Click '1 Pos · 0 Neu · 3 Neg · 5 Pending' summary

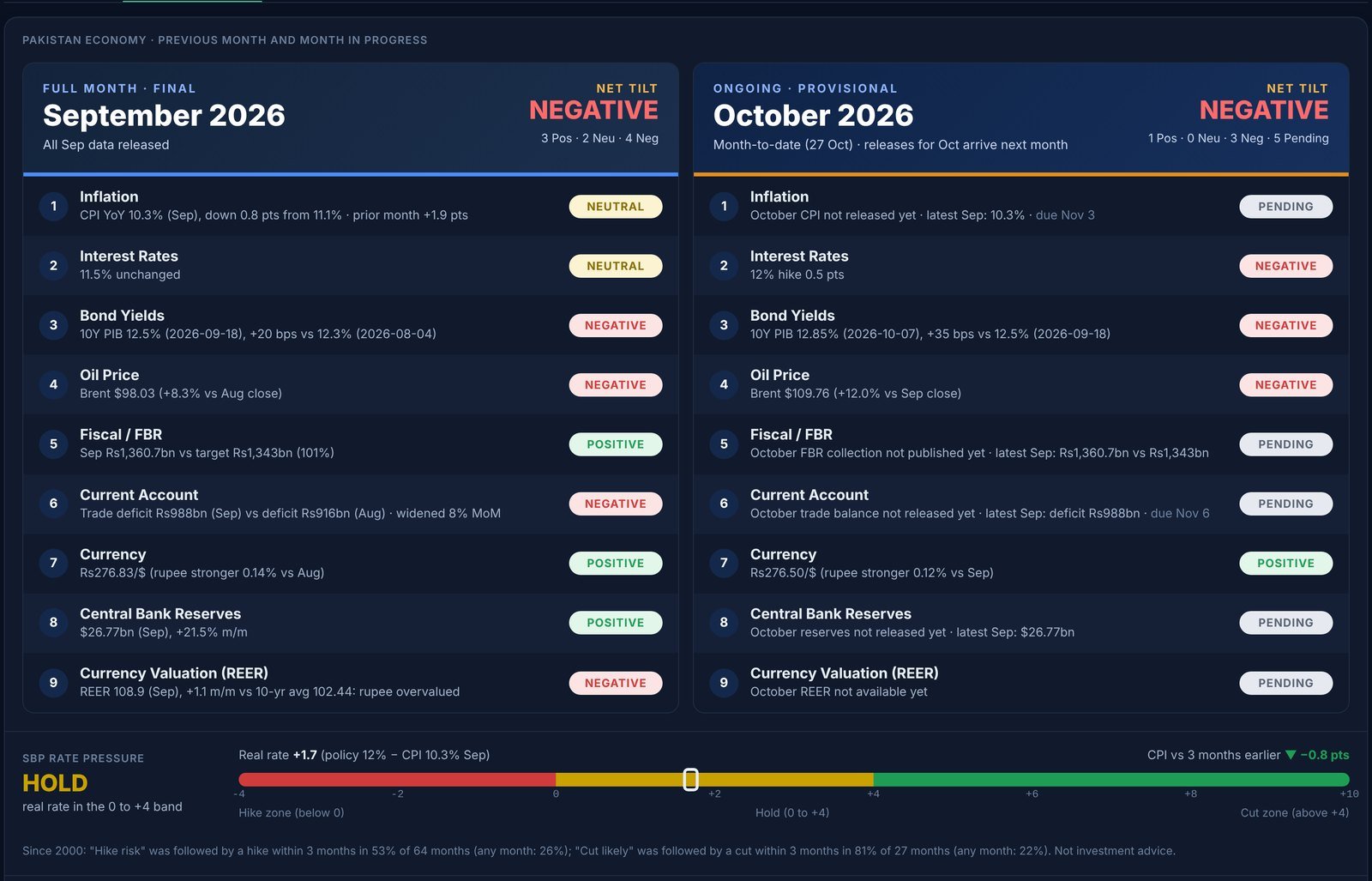pyautogui.click(x=1238, y=138)
